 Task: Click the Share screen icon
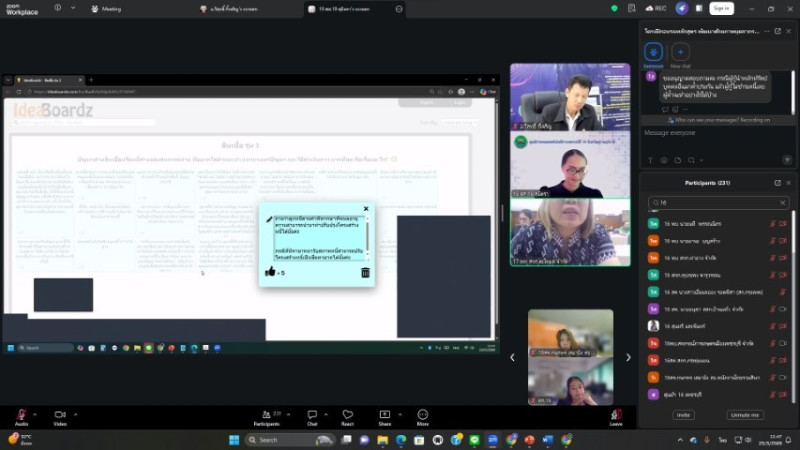pyautogui.click(x=385, y=415)
